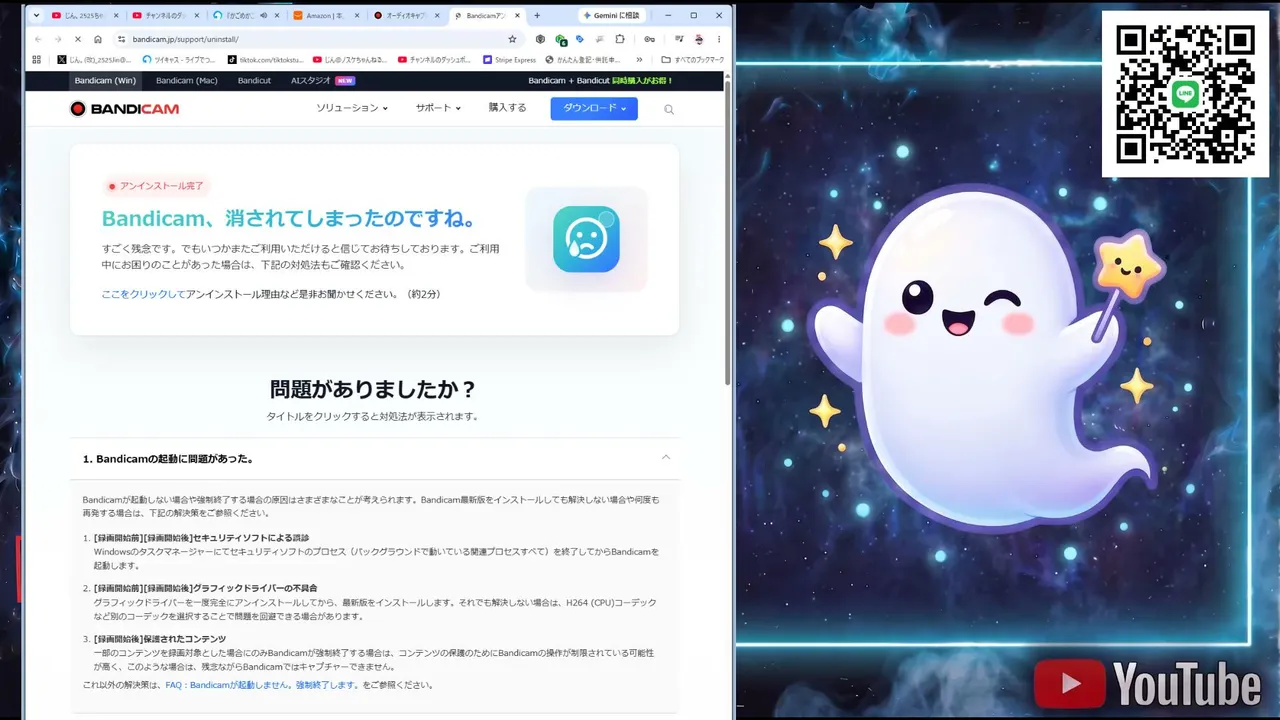The image size is (1280, 720).
Task: Click the site information icon in address bar
Action: 122,39
